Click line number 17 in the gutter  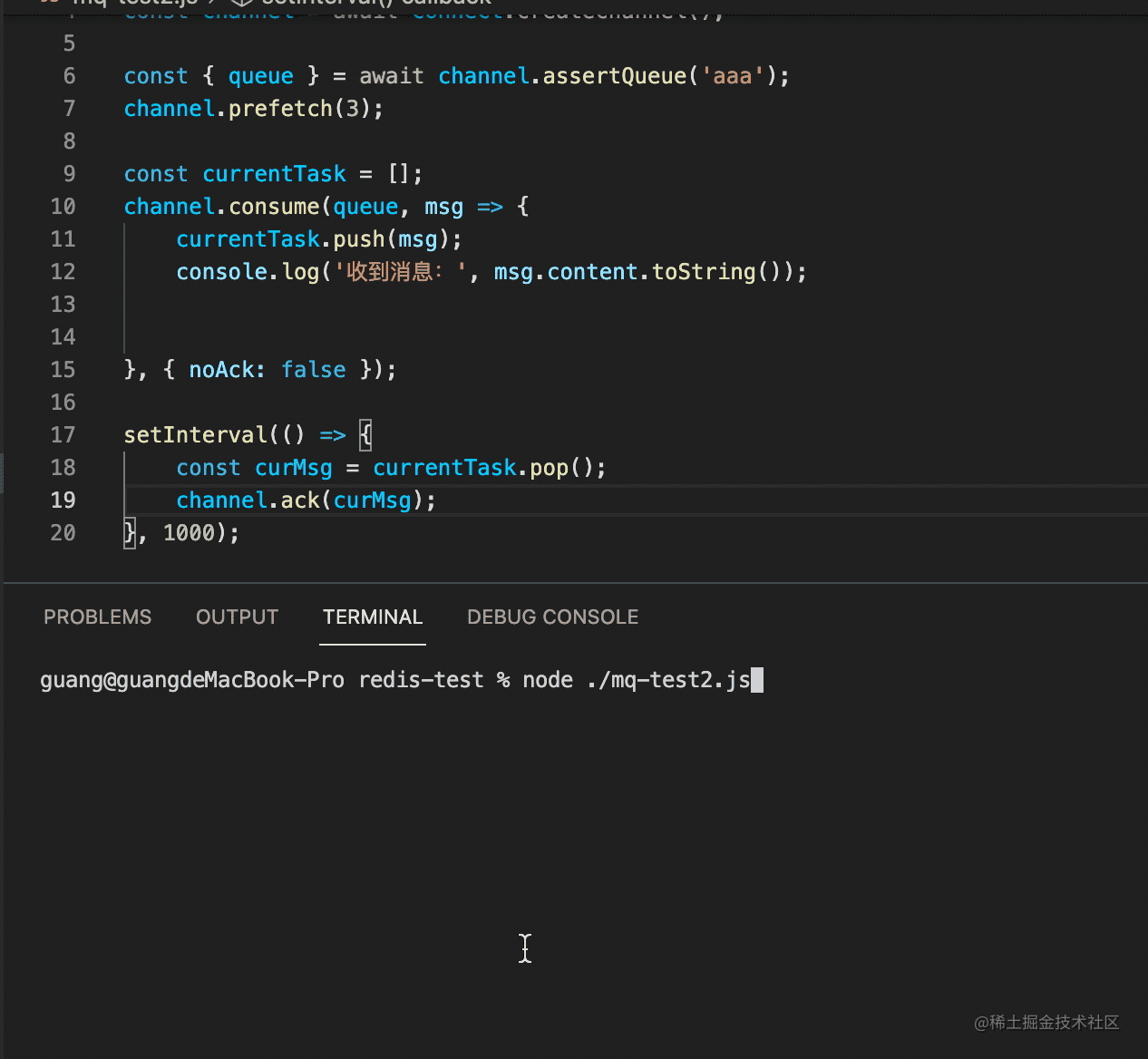(x=63, y=435)
